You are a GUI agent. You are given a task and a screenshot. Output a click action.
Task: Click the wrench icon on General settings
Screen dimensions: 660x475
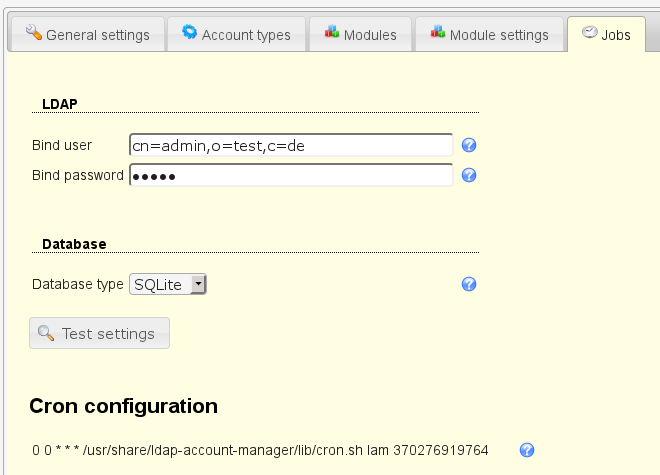(x=33, y=33)
